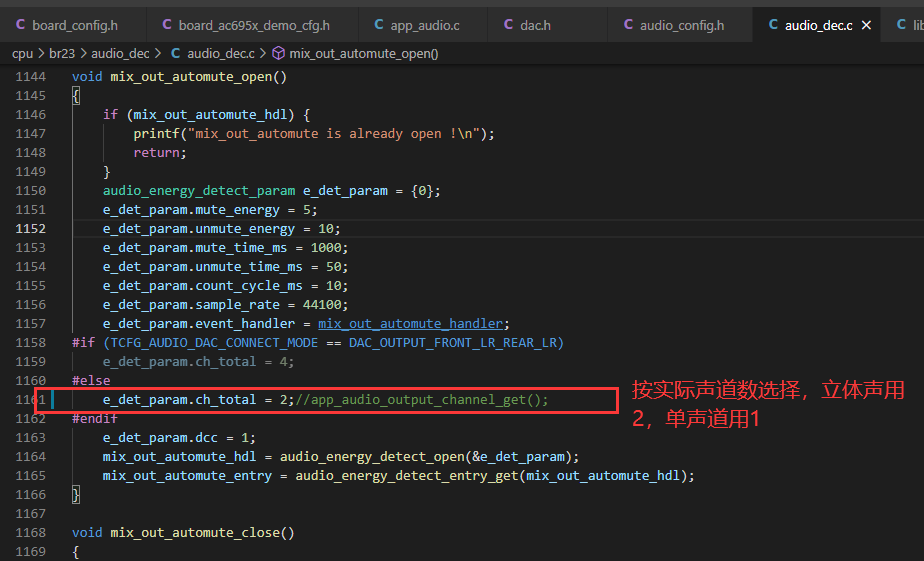924x561 pixels.
Task: Follow the mix_out_automute_handler link
Action: pos(411,324)
